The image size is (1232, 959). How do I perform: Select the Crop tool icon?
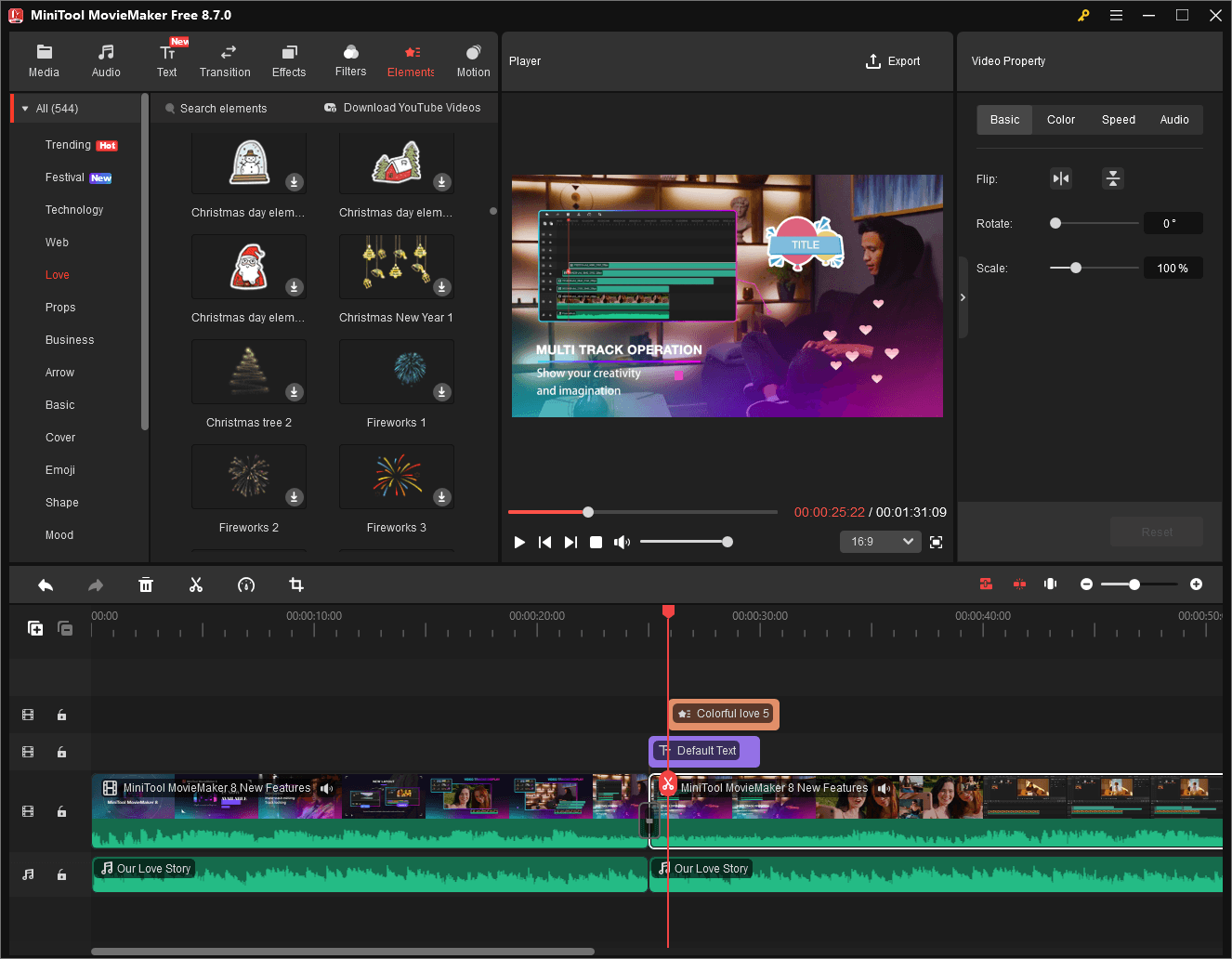tap(296, 585)
